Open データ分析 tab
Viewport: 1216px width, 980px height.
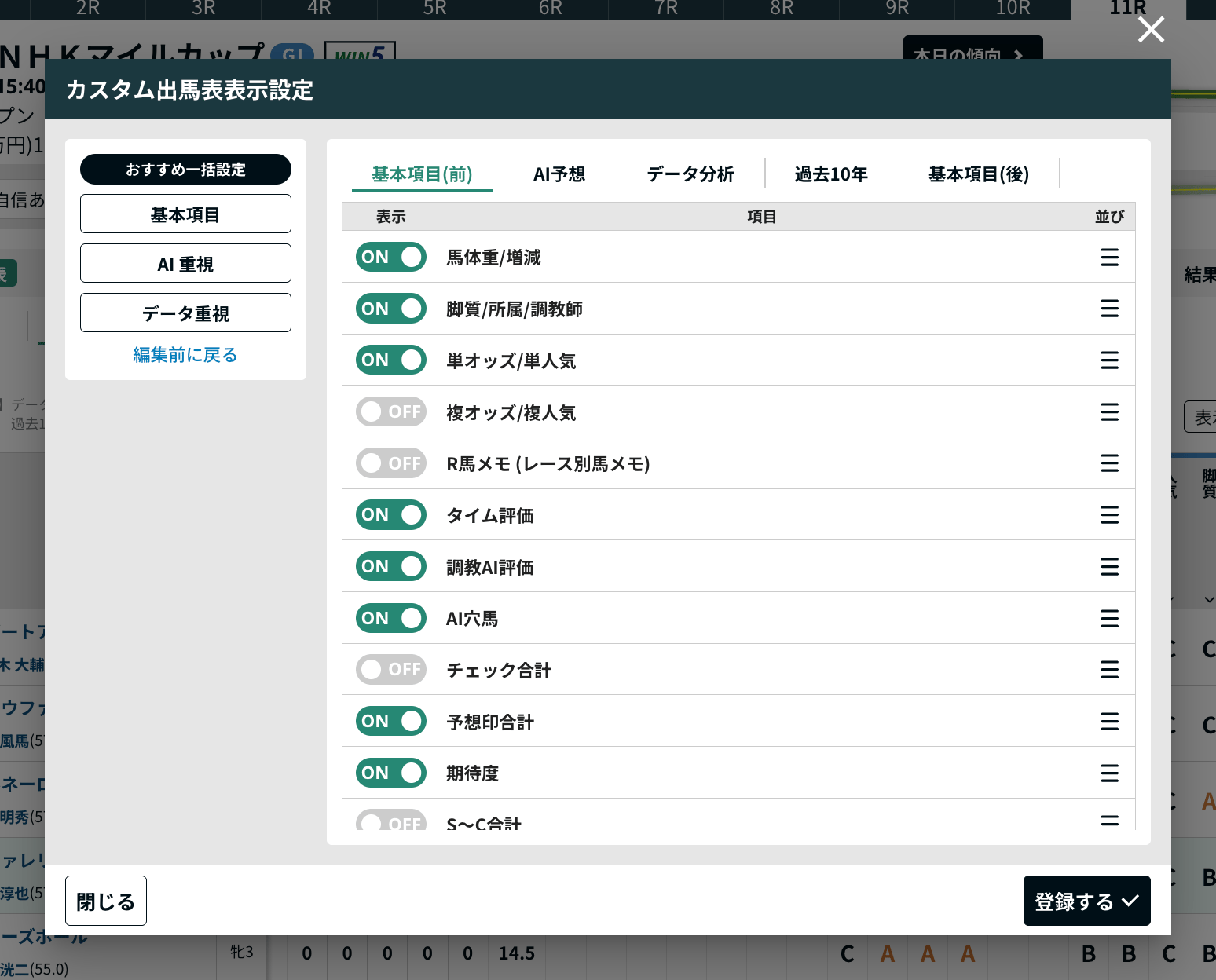(690, 174)
